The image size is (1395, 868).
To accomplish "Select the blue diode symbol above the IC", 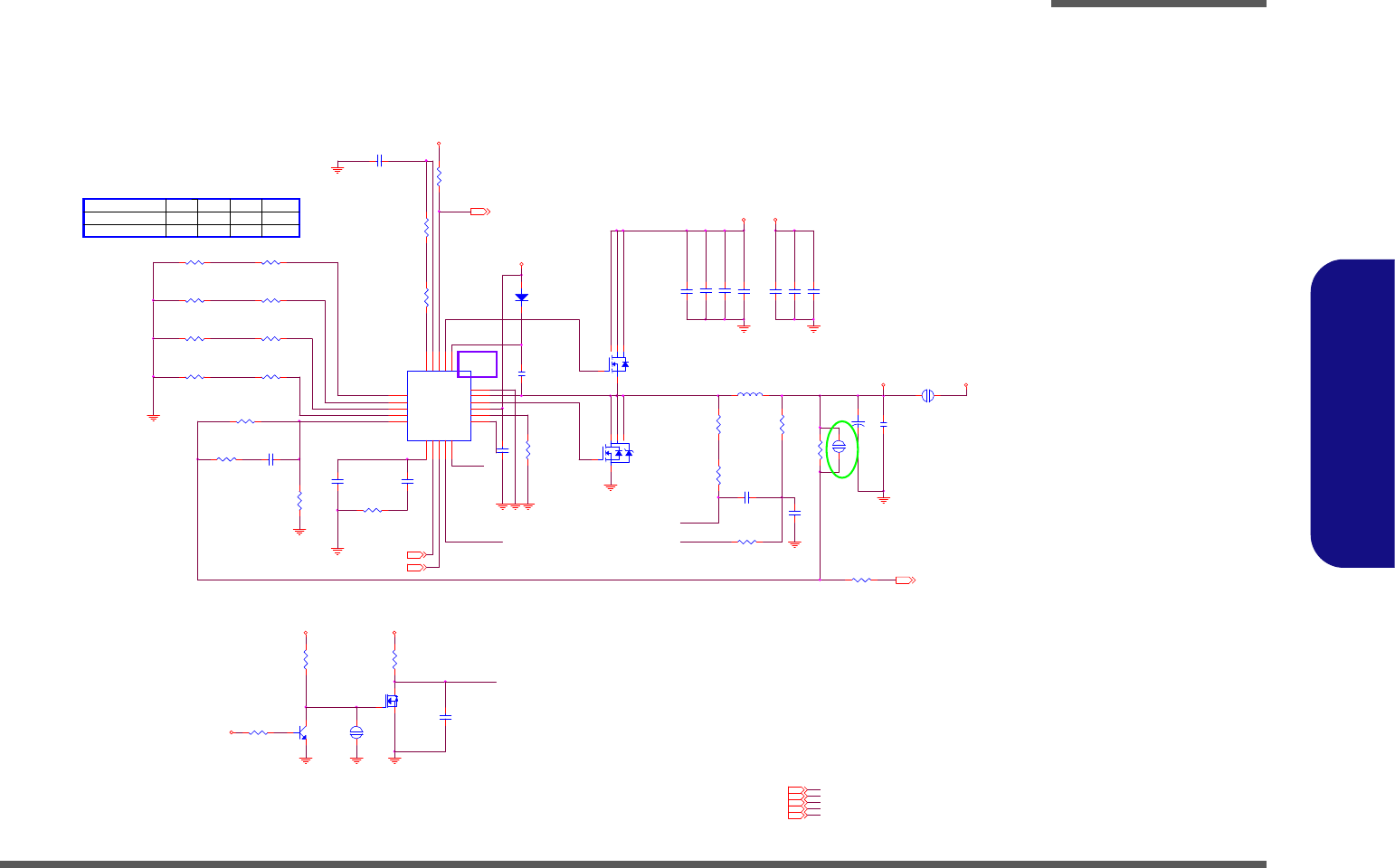I will tap(521, 297).
